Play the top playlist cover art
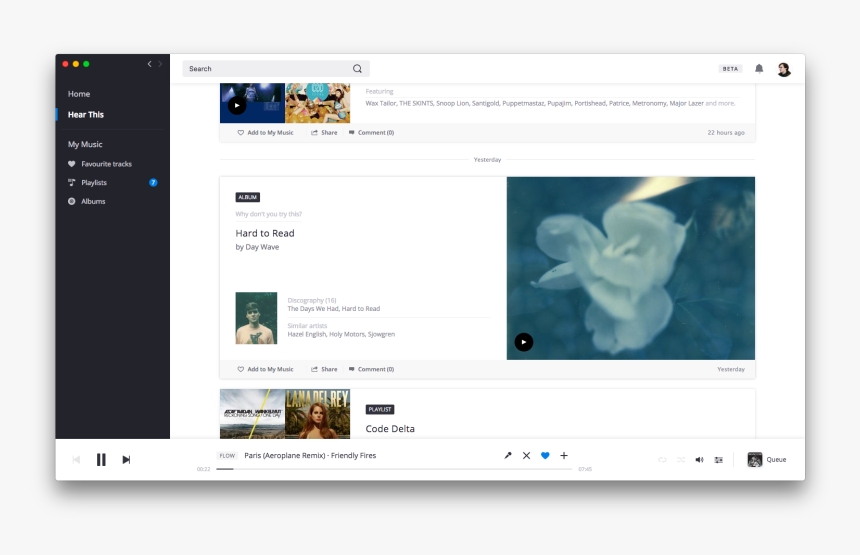This screenshot has height=555, width=860. point(237,105)
